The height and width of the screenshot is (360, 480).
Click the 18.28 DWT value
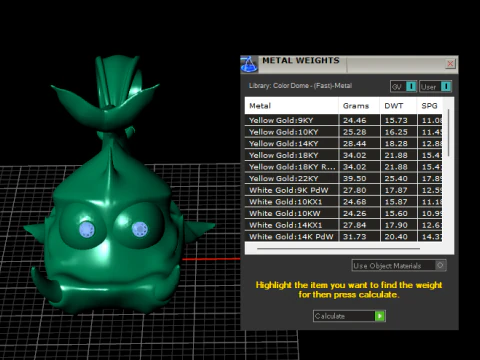[396, 144]
